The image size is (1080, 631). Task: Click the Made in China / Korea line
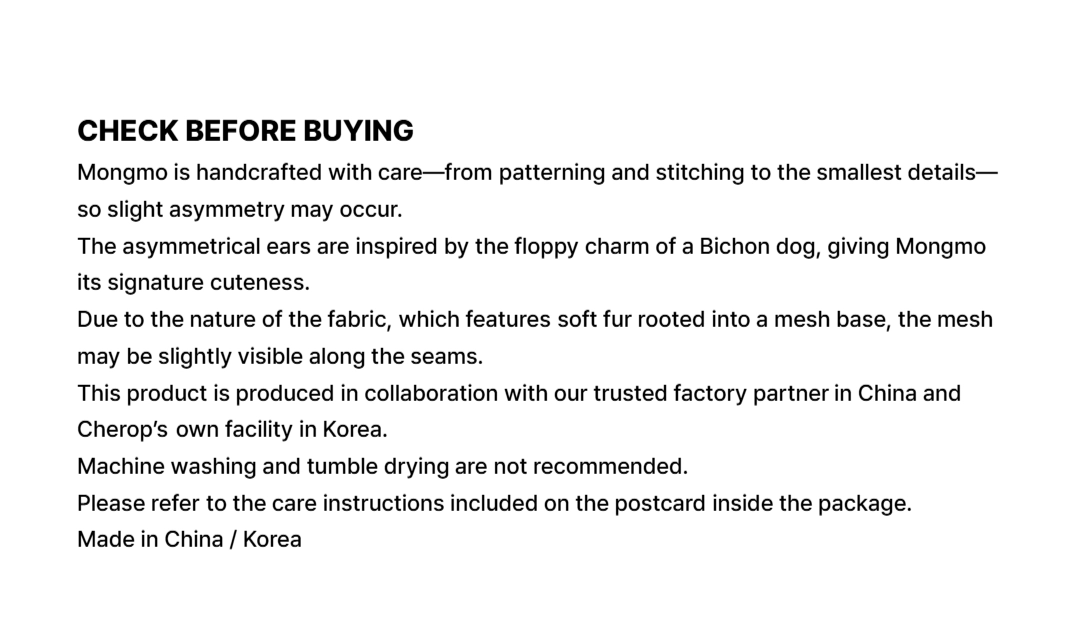coord(189,540)
